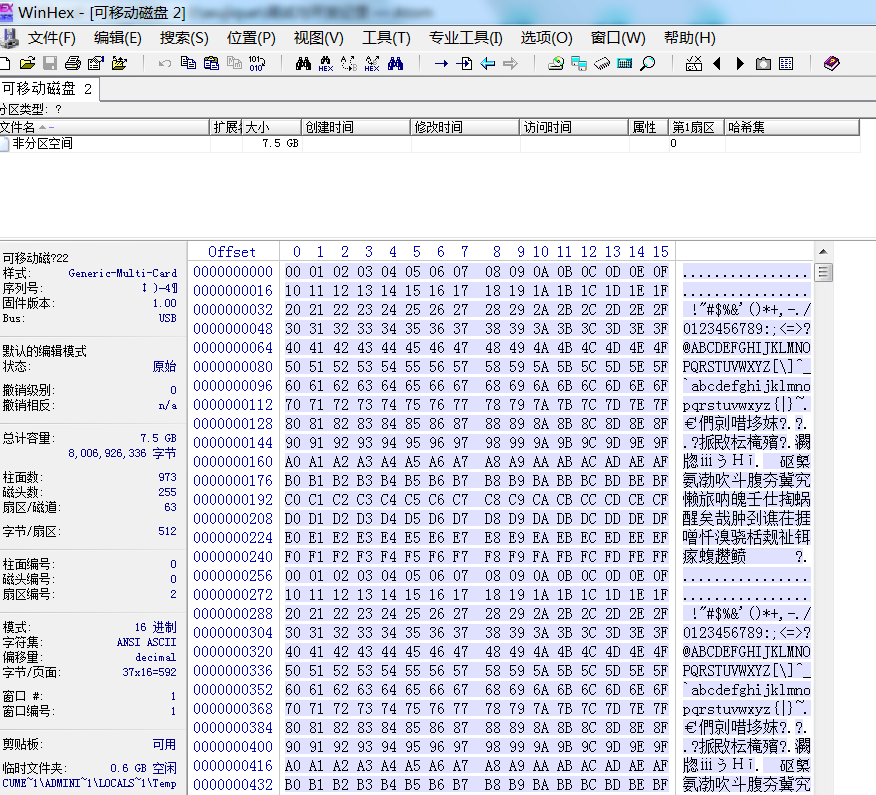Sort by the 大小 column header

point(272,127)
